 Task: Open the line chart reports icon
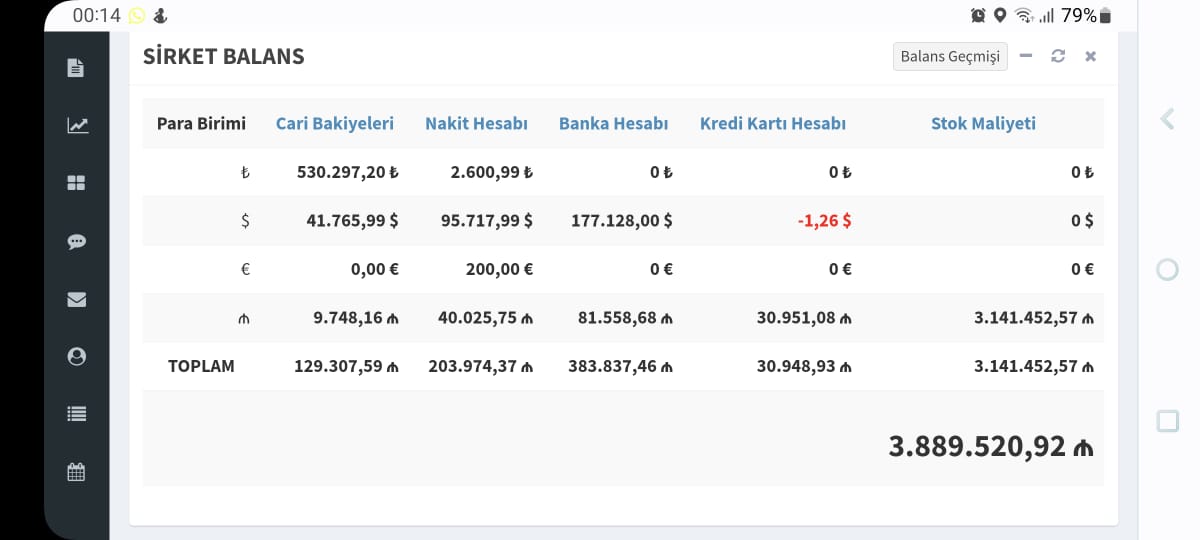(76, 126)
